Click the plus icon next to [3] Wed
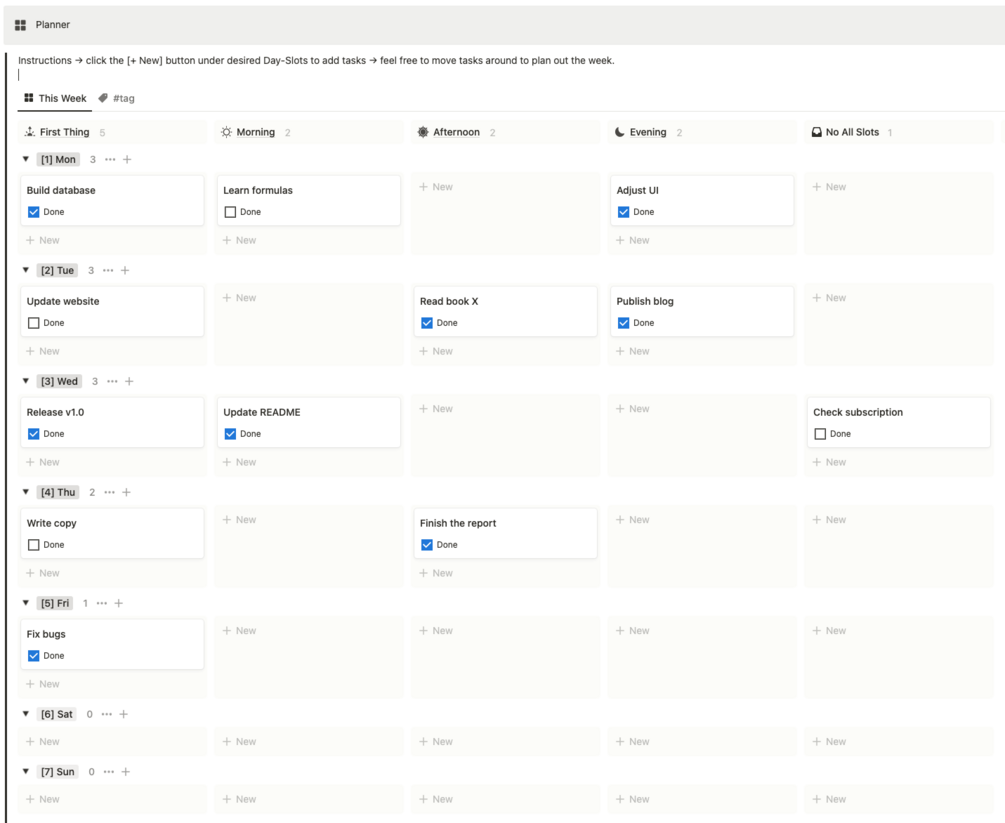 129,382
